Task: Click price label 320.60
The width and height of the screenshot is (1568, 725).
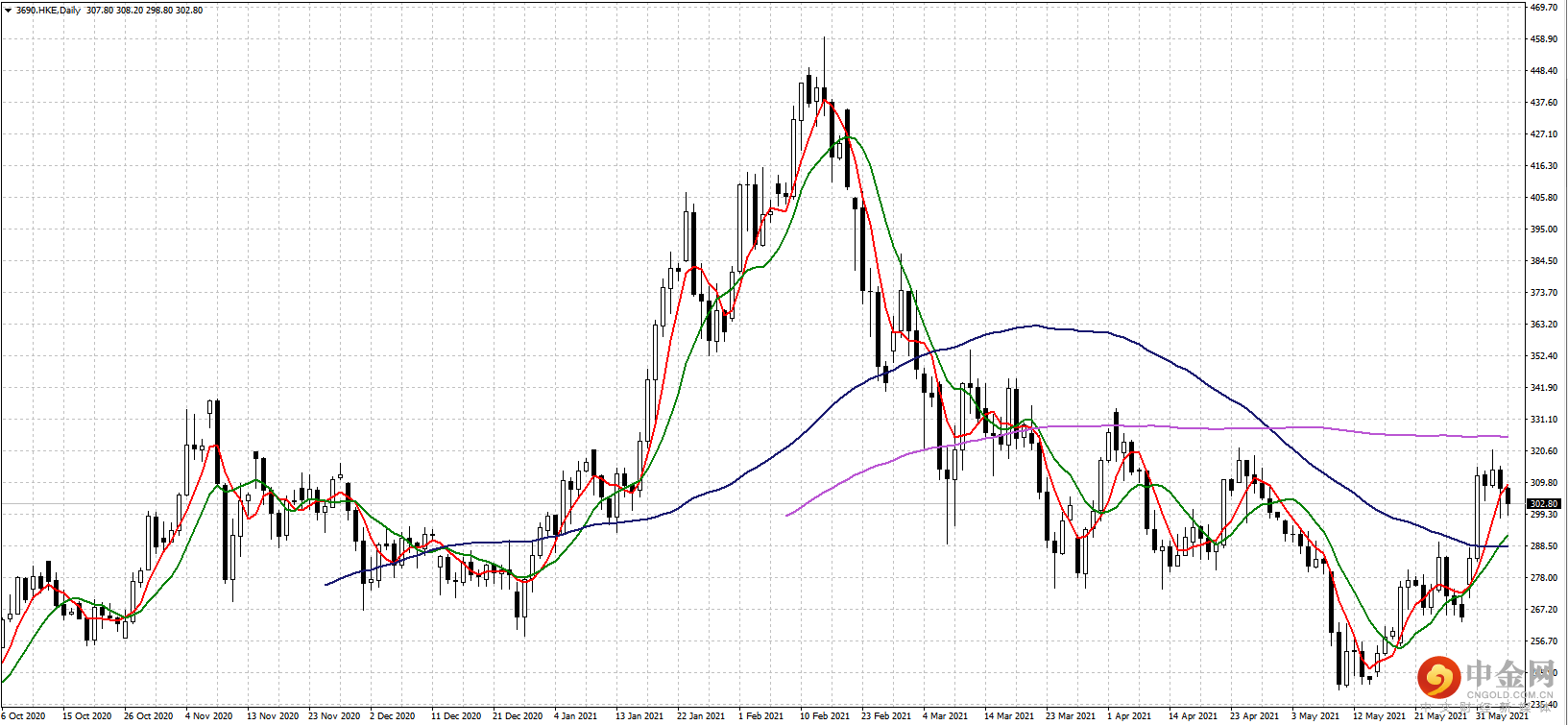Action: tap(1544, 451)
